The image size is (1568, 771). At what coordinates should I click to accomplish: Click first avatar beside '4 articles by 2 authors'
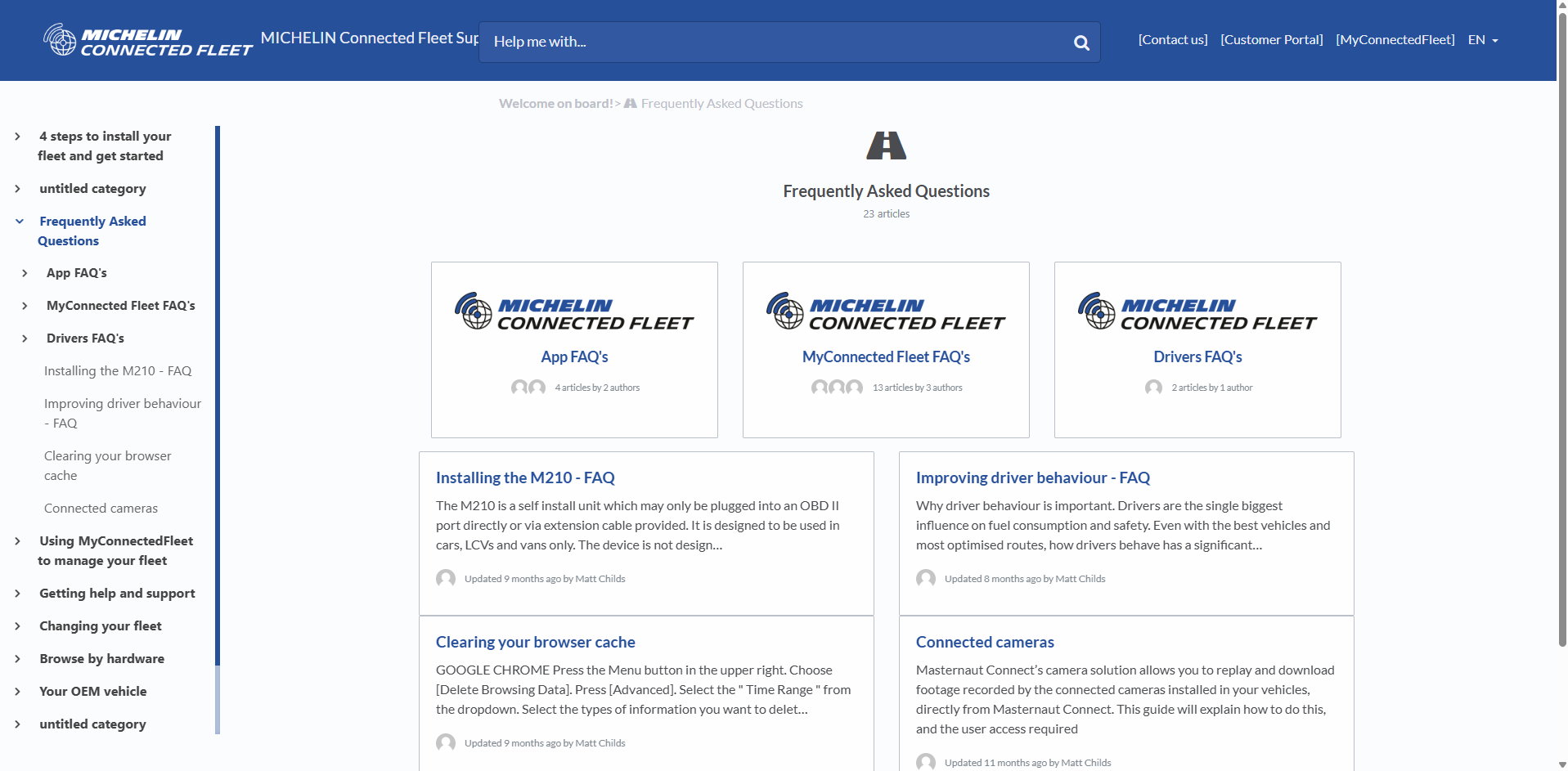tap(519, 388)
